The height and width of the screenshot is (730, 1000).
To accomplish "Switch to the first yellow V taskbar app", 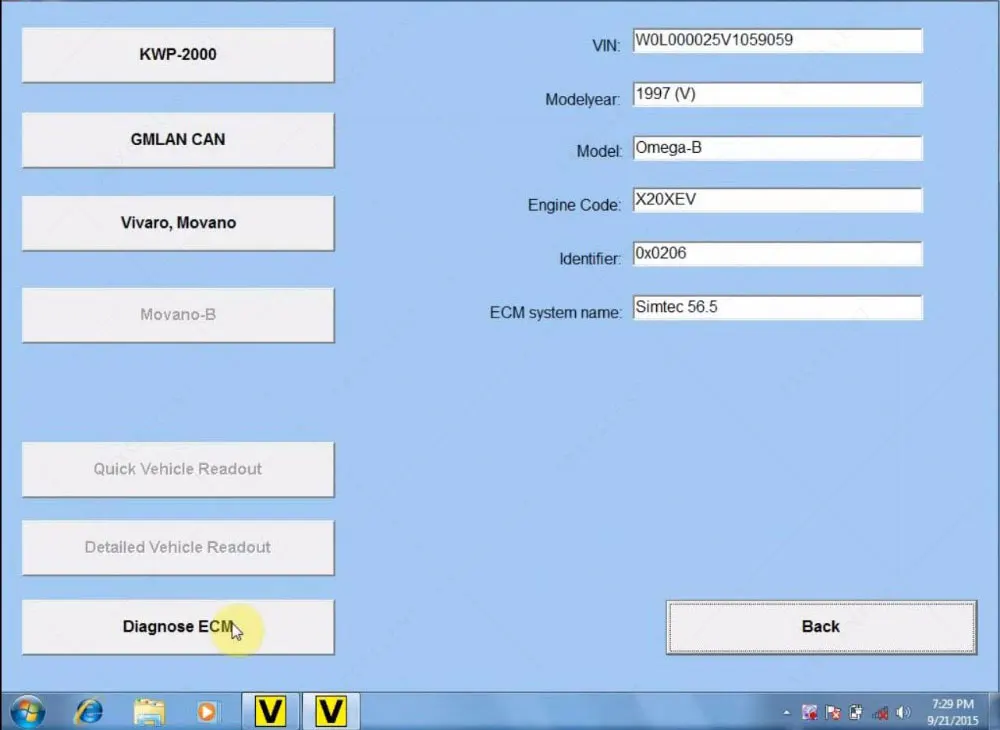I will coord(270,711).
